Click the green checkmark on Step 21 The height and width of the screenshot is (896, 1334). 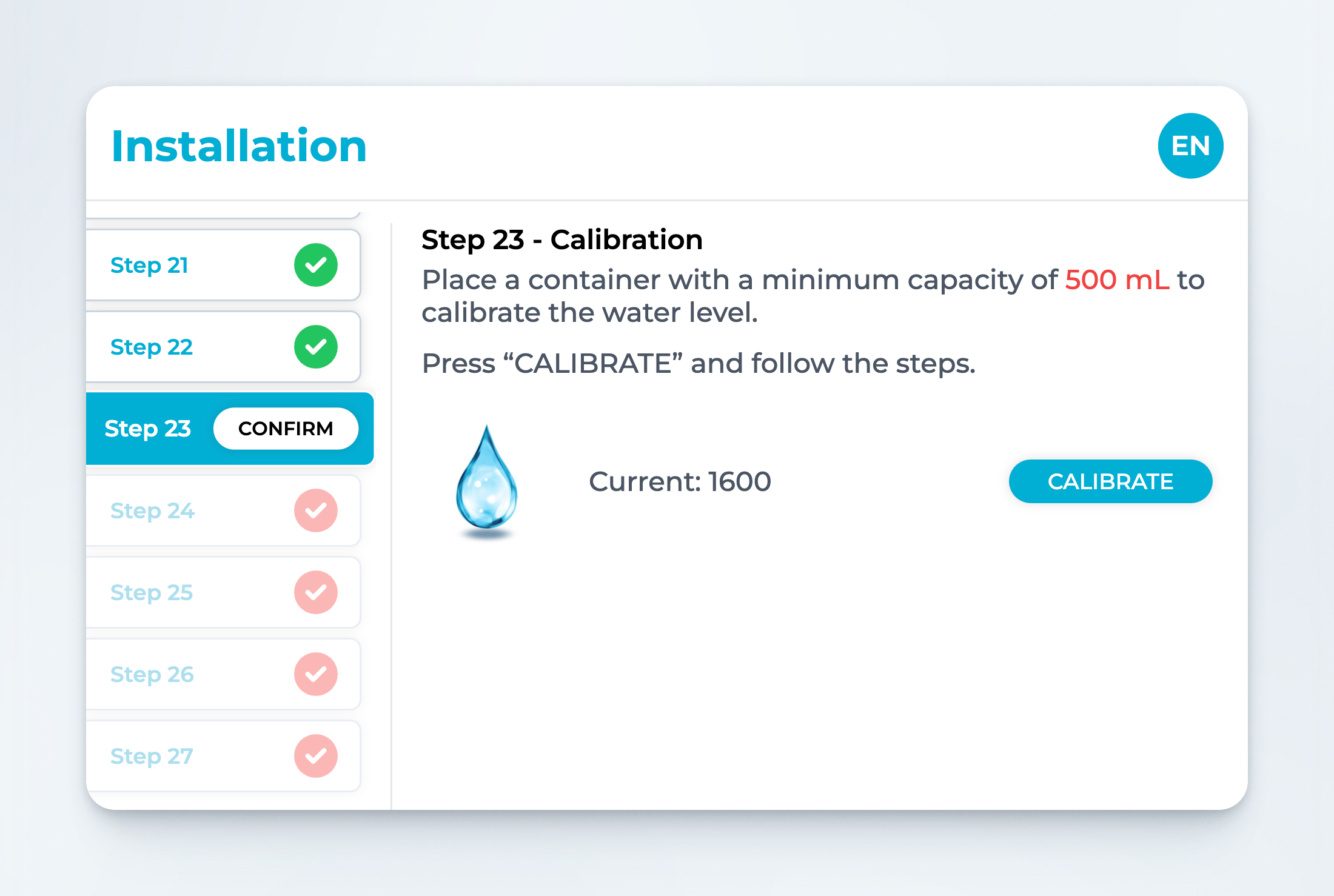point(316,265)
